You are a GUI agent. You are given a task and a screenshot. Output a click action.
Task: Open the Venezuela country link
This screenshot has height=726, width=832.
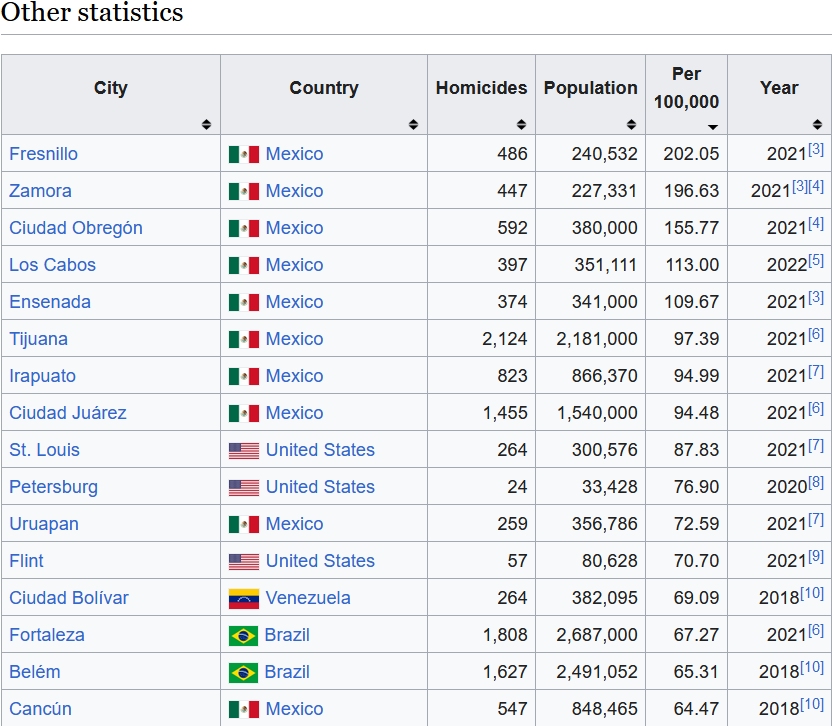(308, 598)
